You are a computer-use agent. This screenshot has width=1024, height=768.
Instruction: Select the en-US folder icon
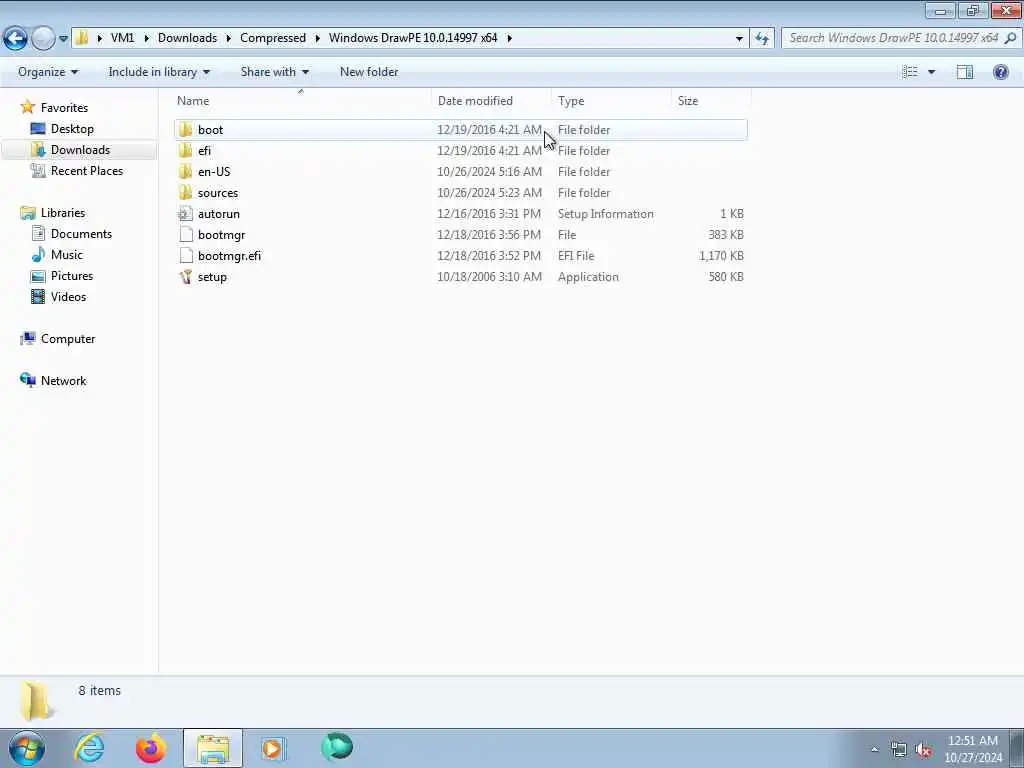click(185, 172)
